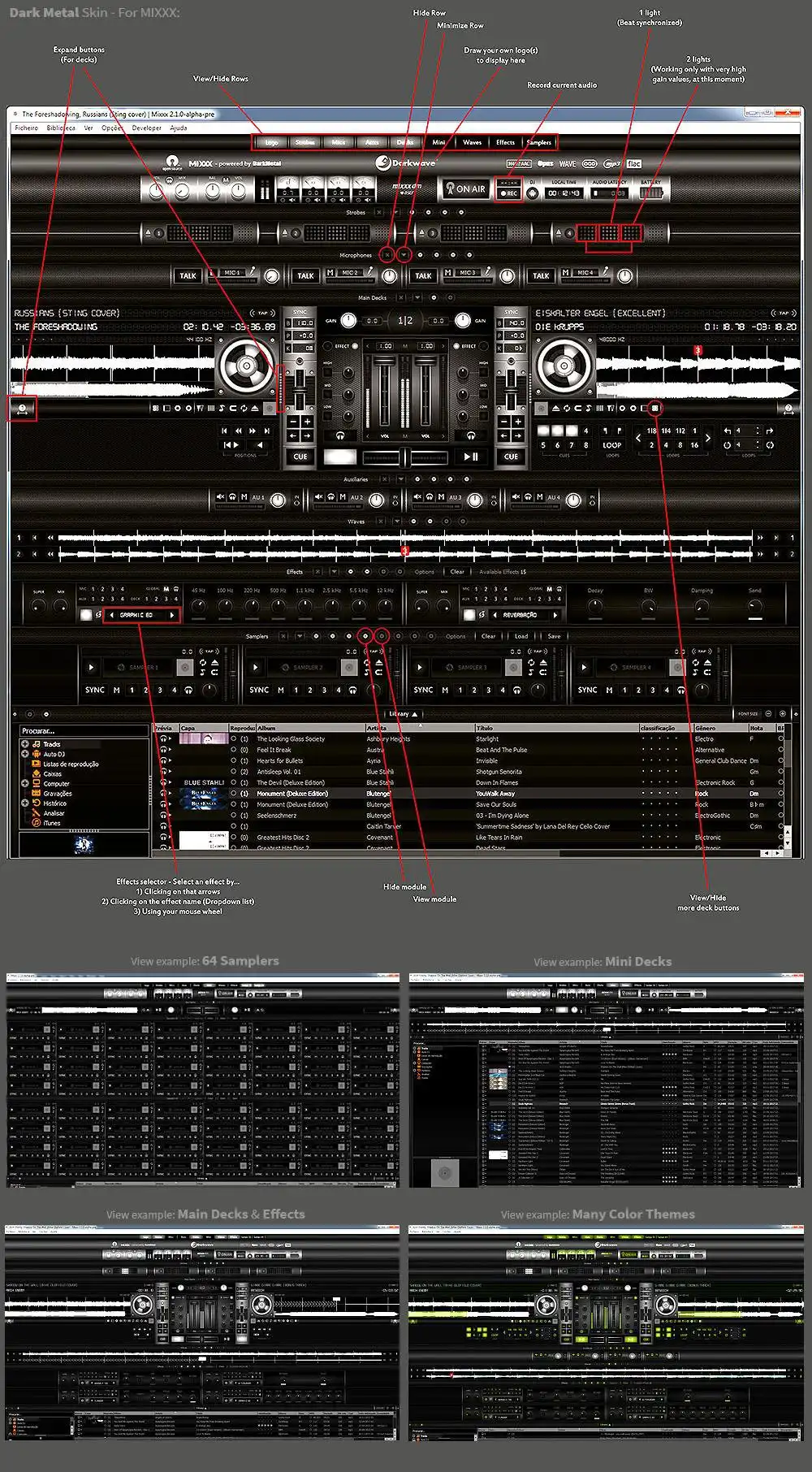Start recording with the REC button
812x1472 pixels.
coord(509,193)
